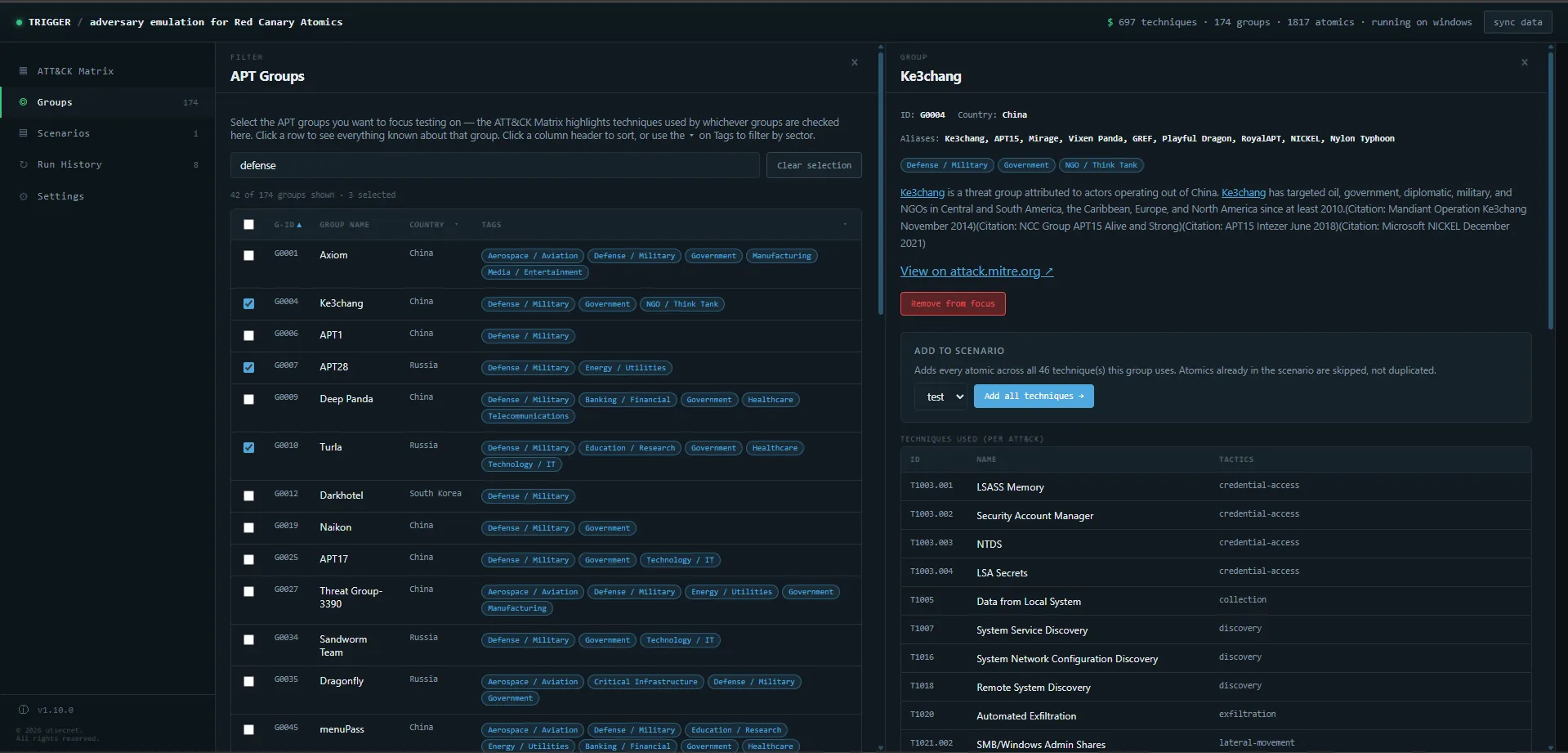Click the Ke3chang details panel scrollbar
The height and width of the screenshot is (753, 1568).
pyautogui.click(x=1550, y=190)
